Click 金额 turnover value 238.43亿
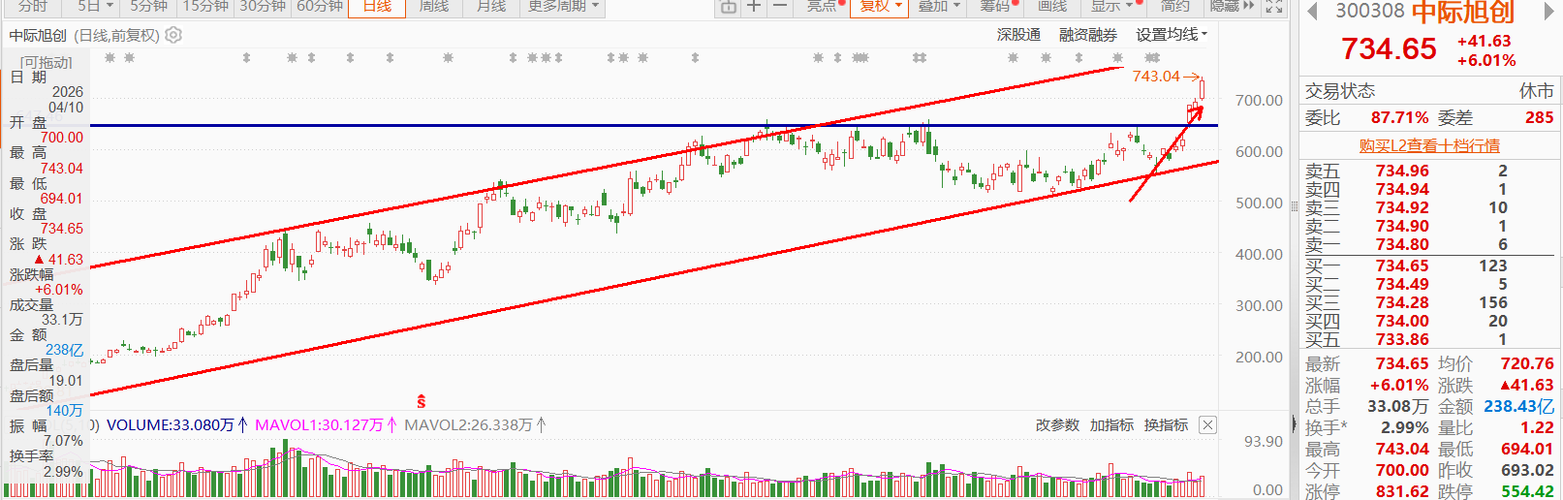 [1517, 406]
